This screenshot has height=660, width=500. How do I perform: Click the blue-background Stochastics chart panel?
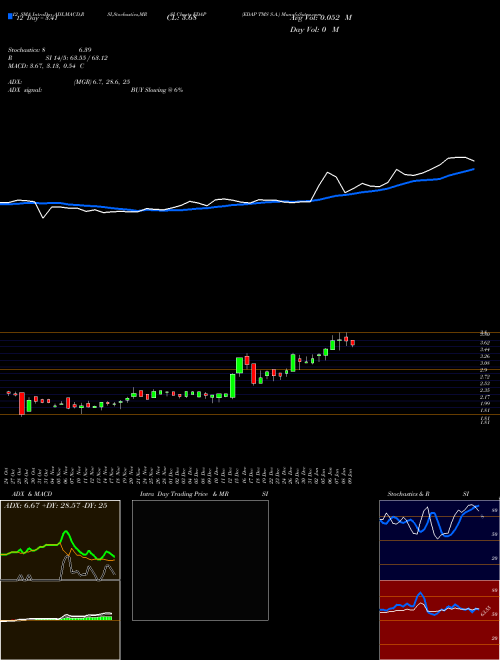click(x=439, y=540)
